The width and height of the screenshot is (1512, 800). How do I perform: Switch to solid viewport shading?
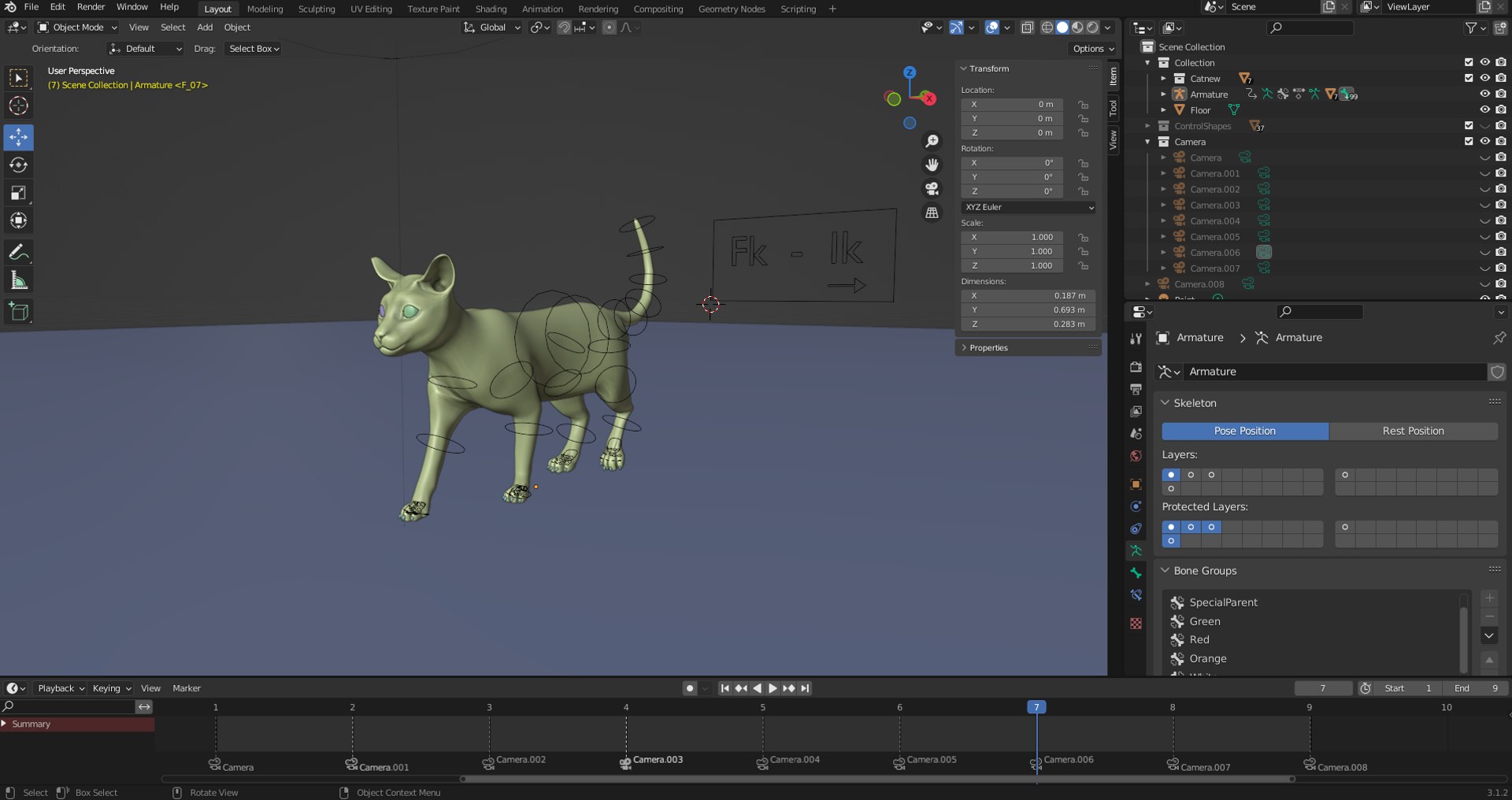point(1062,28)
